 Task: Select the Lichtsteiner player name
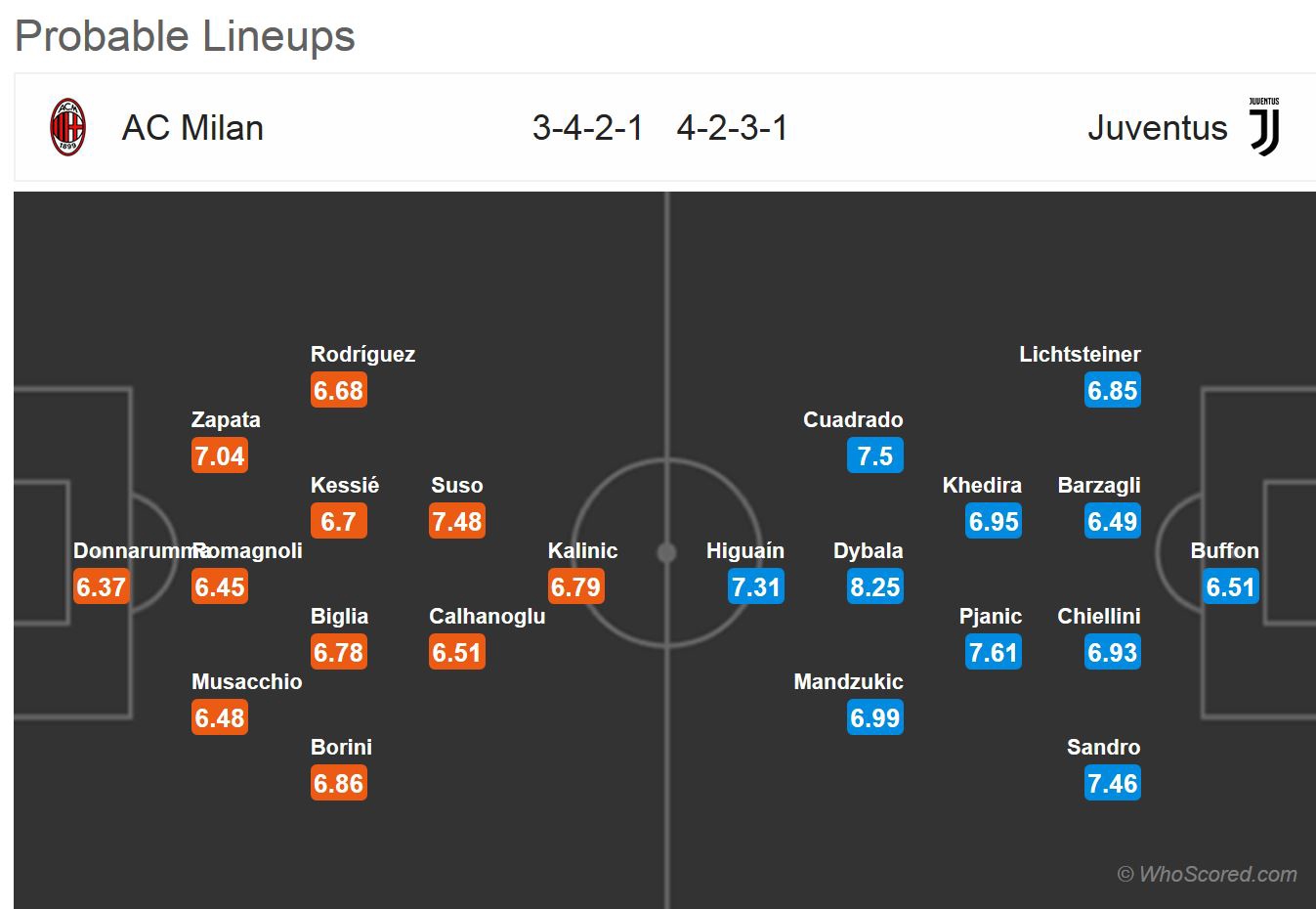[x=1080, y=355]
